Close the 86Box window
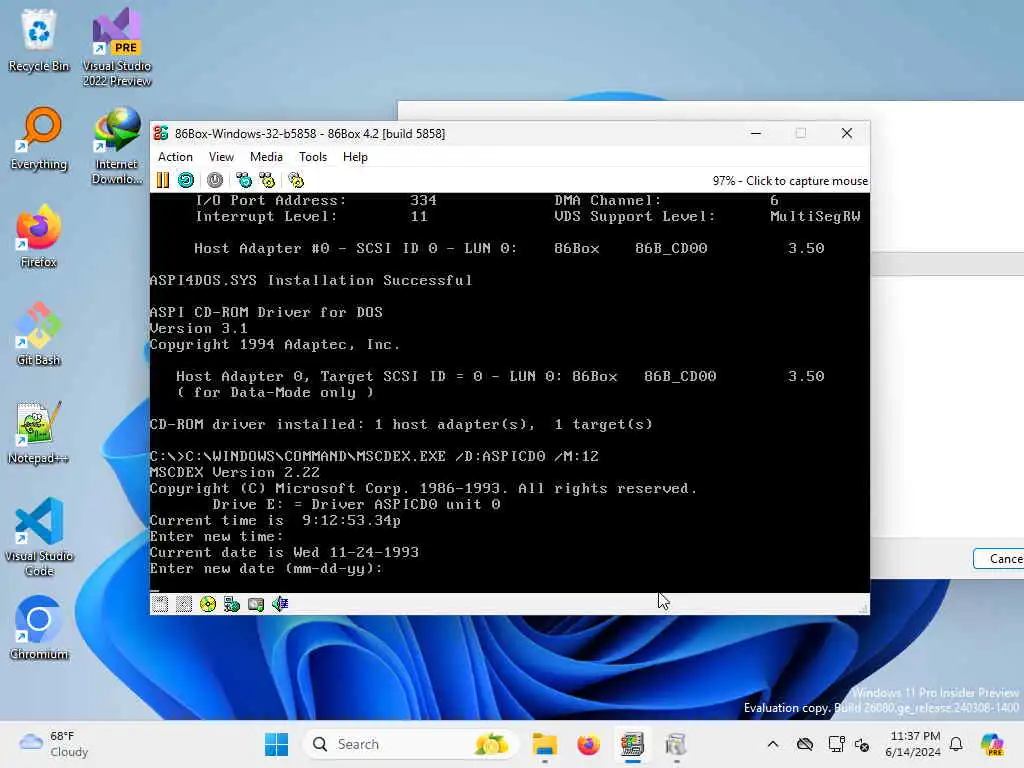 click(847, 133)
